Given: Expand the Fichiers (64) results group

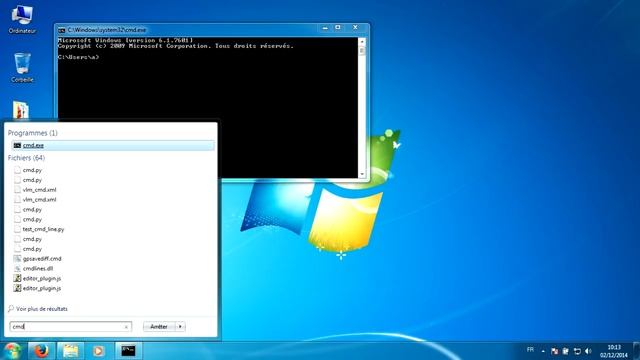Looking at the screenshot, I should pos(27,158).
